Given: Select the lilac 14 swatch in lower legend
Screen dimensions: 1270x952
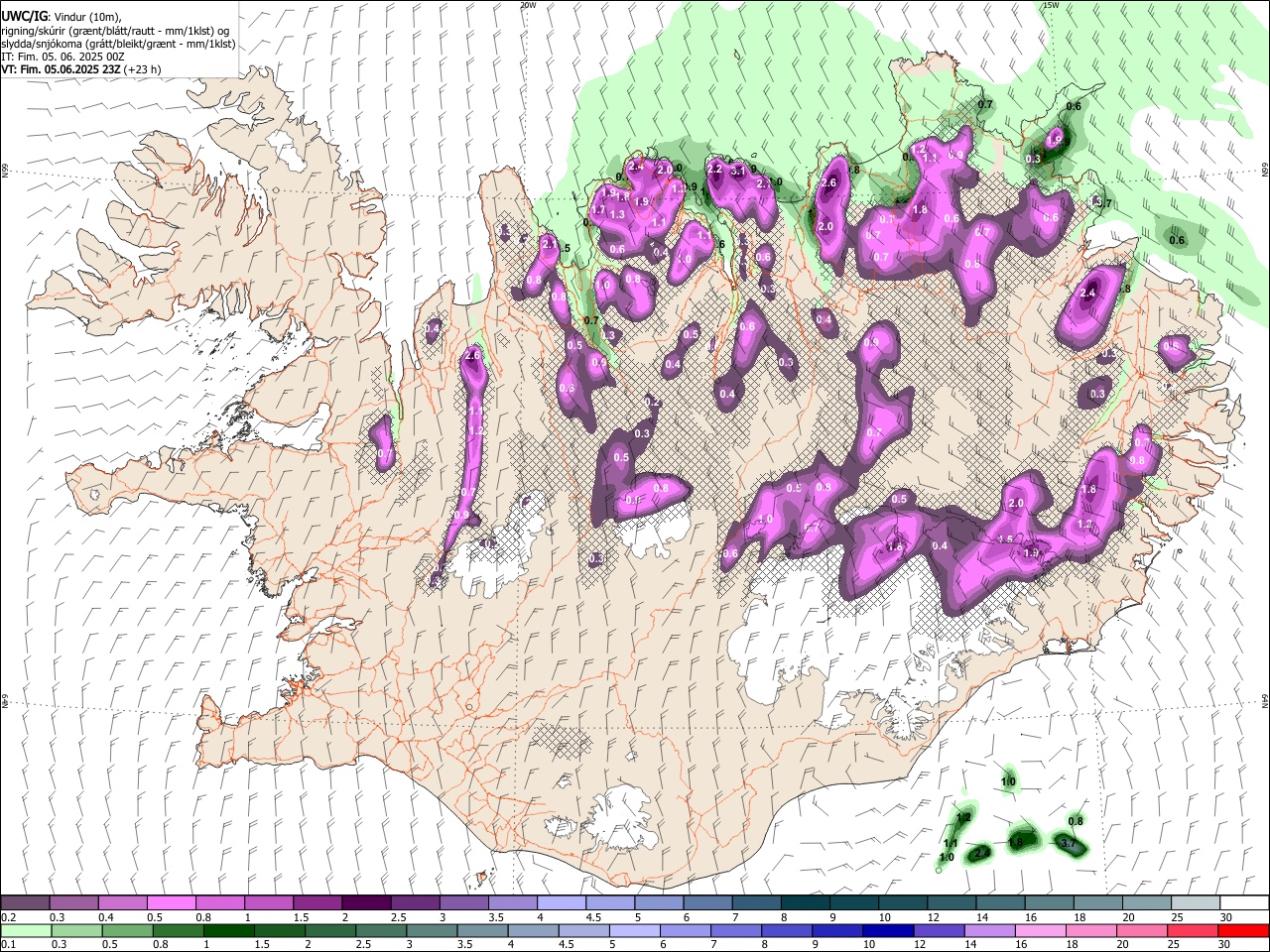Looking at the screenshot, I should 990,930.
